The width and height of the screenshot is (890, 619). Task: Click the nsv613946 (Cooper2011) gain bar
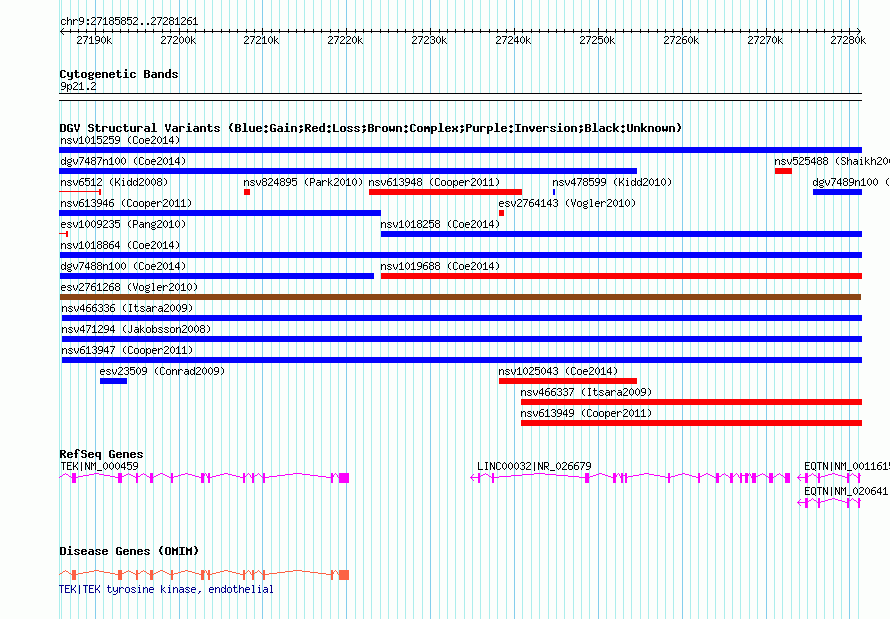[220, 213]
